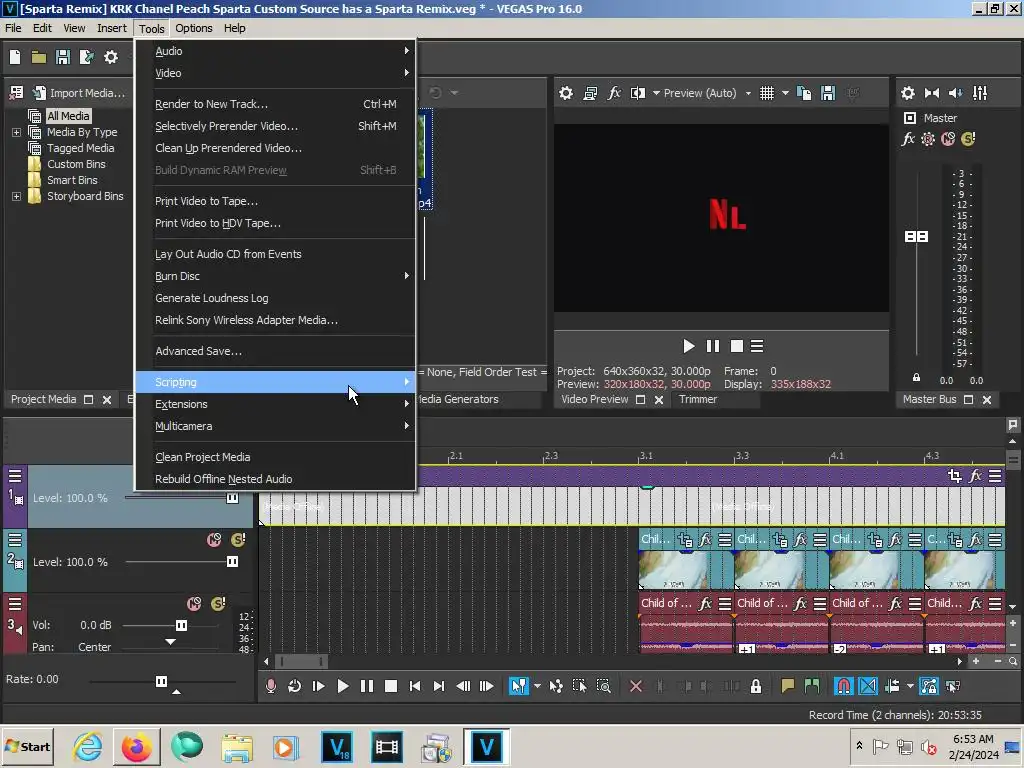
Task: Click Insert Region icon in timeline toolbar
Action: pos(812,686)
